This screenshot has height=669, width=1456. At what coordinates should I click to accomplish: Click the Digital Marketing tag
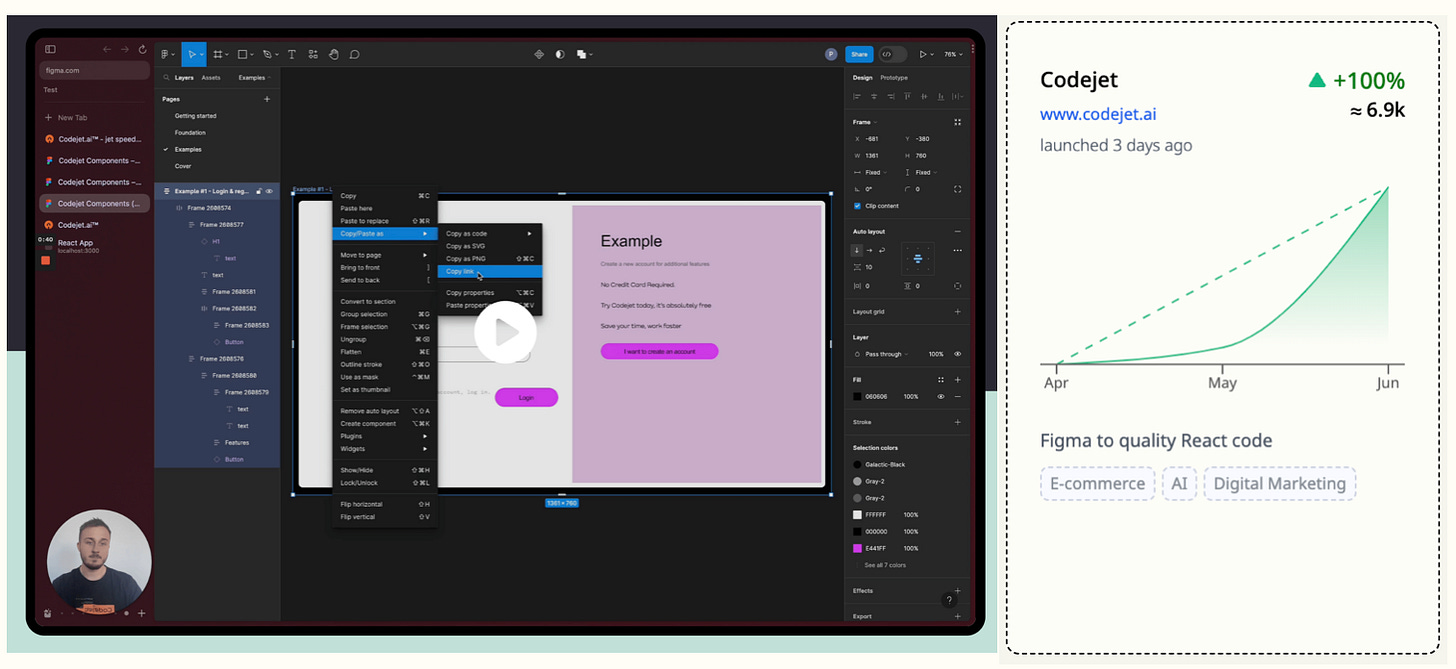click(1279, 483)
